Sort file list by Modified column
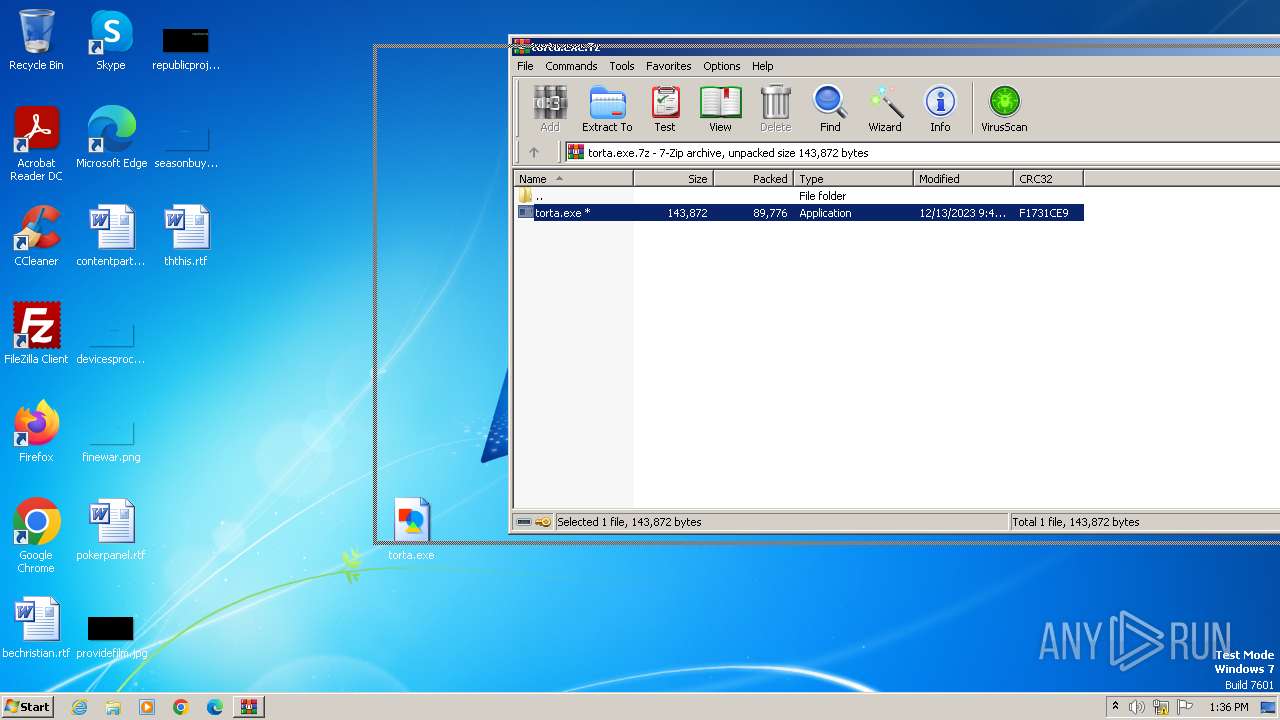The height and width of the screenshot is (720, 1280). click(x=963, y=179)
